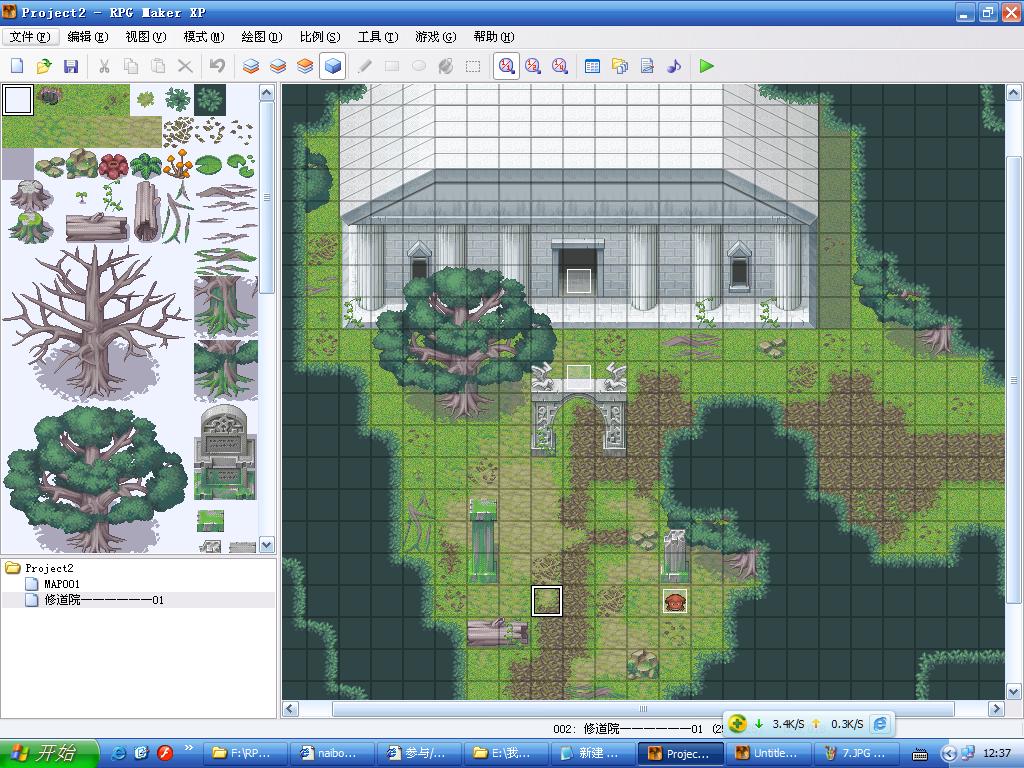
Task: Open the 文件(F) menu
Action: [30, 37]
